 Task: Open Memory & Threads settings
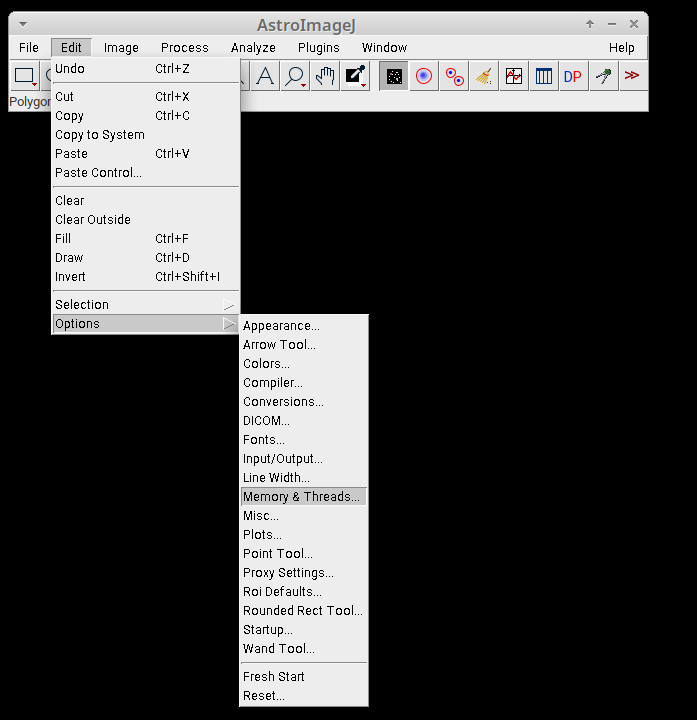point(304,497)
